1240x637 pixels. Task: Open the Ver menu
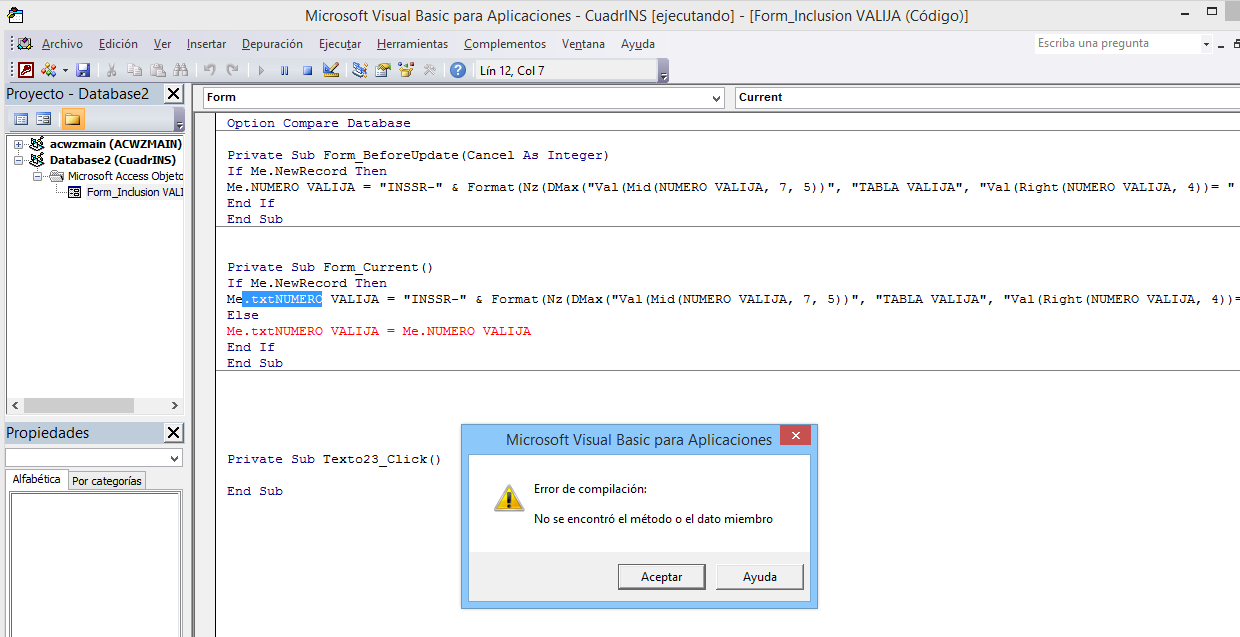point(162,44)
